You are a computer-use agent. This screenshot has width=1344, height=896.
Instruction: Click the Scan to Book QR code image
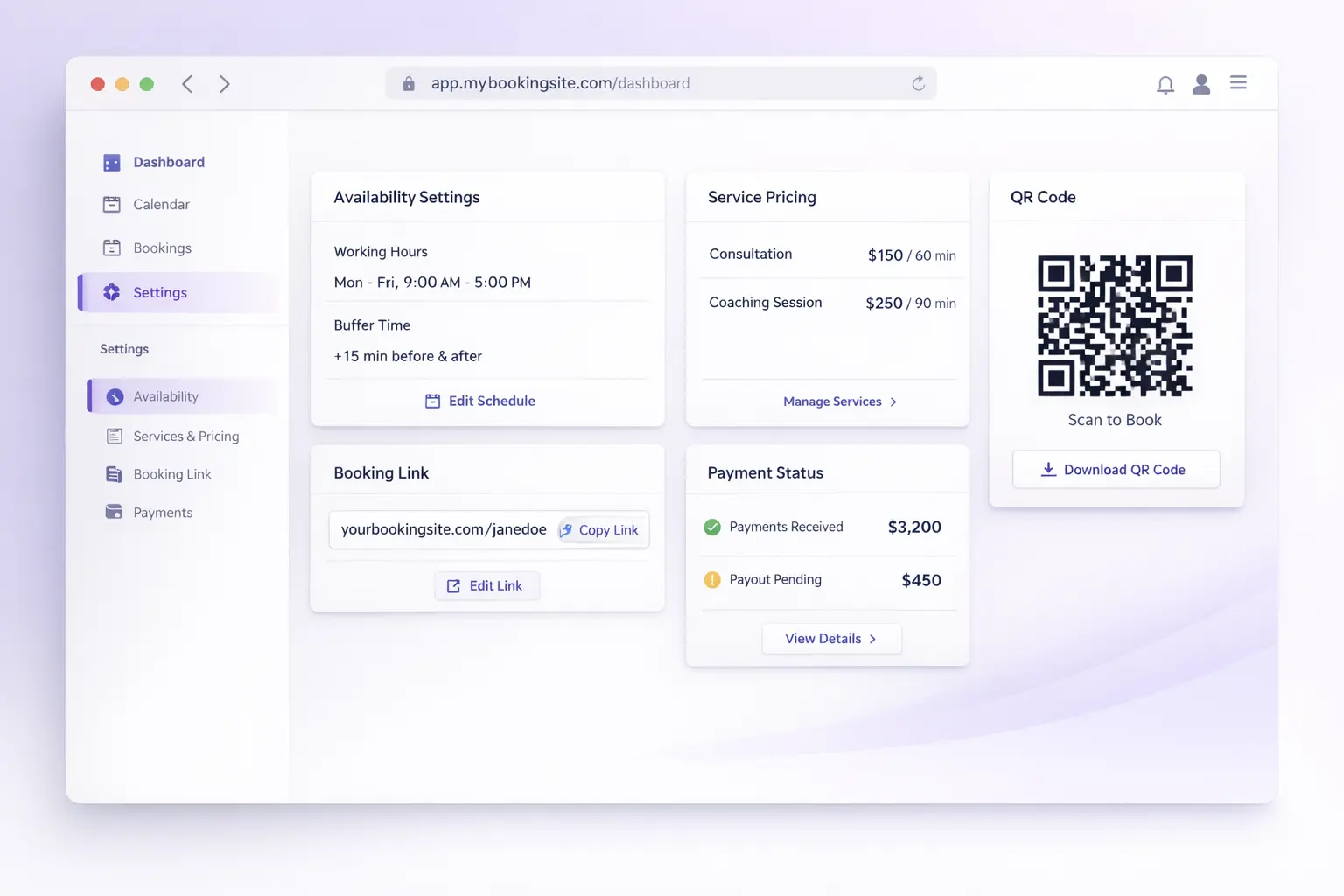pos(1115,326)
